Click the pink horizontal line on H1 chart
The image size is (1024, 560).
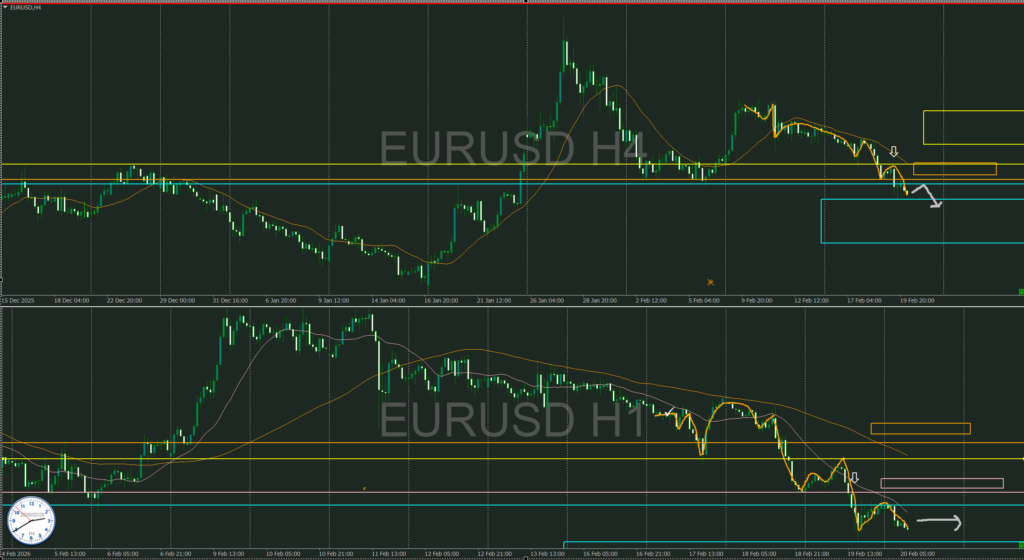click(x=400, y=492)
